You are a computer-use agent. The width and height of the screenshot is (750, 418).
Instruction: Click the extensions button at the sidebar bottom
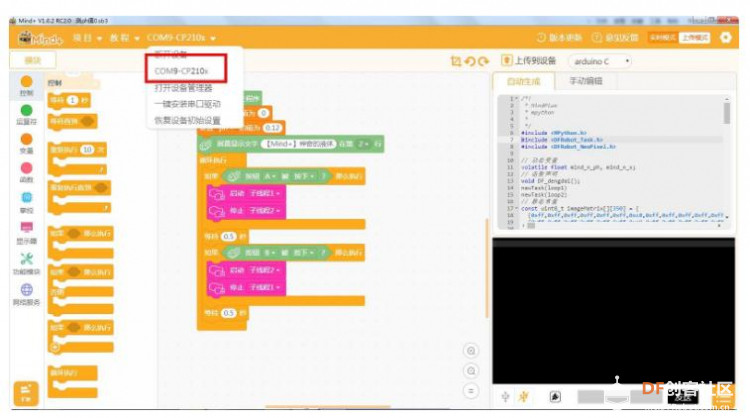(x=26, y=393)
